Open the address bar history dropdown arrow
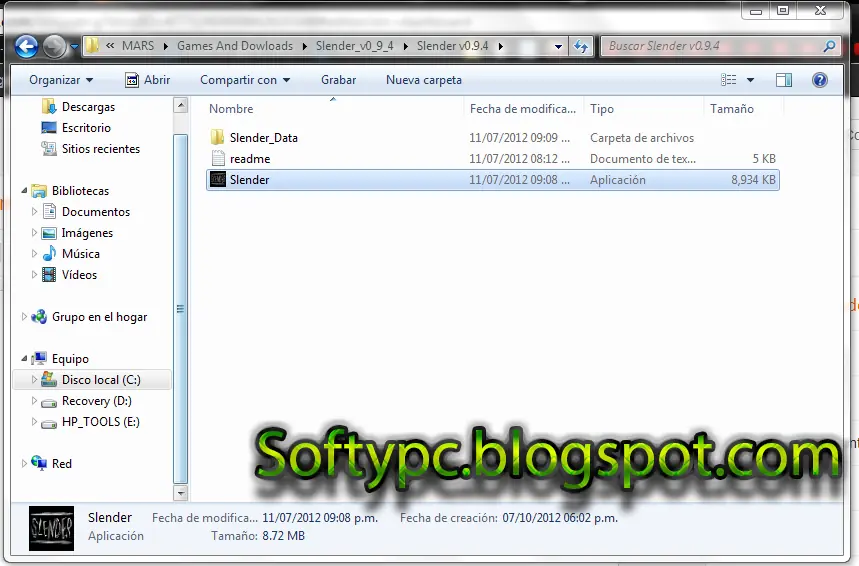 click(x=558, y=47)
